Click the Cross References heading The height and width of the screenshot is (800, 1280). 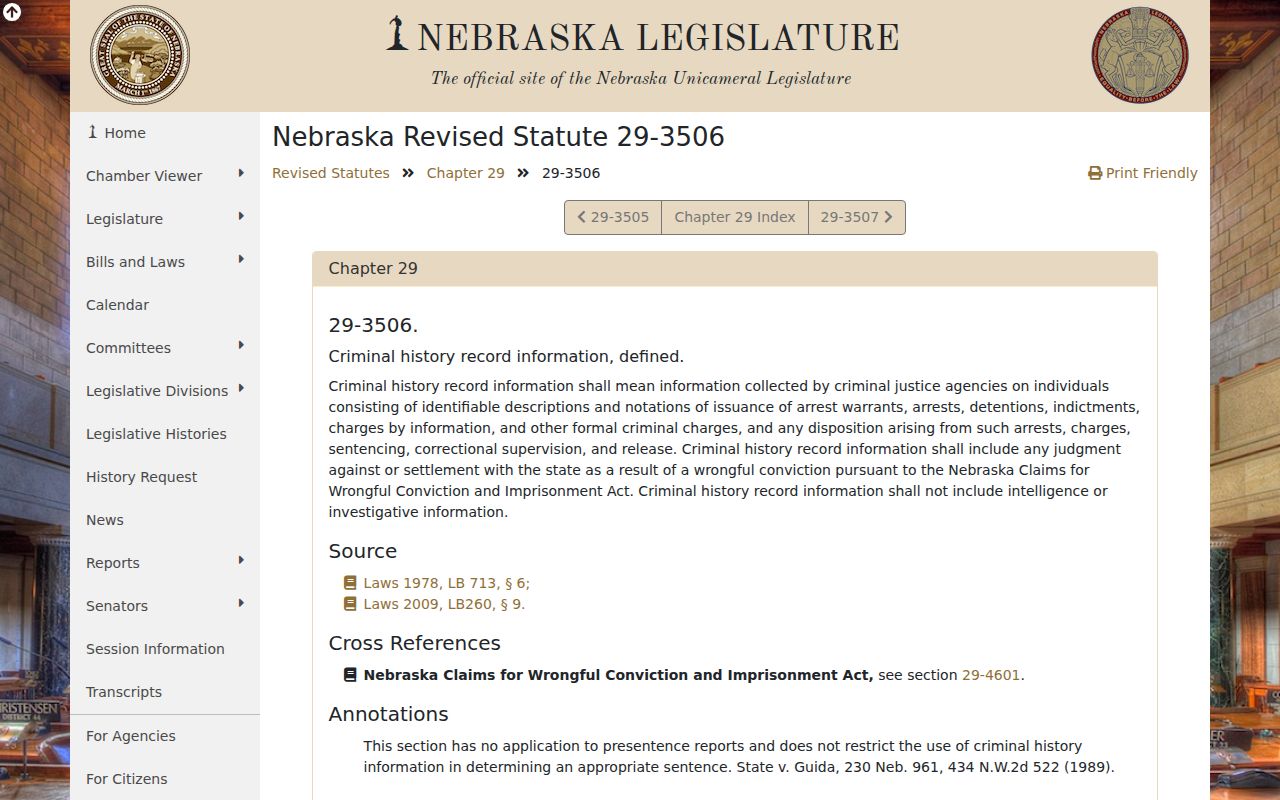415,643
